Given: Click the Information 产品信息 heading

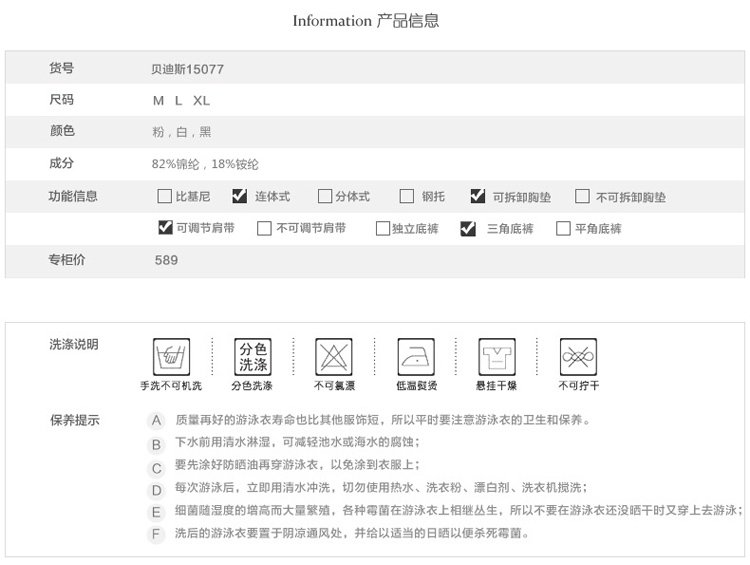Looking at the screenshot, I should (366, 21).
